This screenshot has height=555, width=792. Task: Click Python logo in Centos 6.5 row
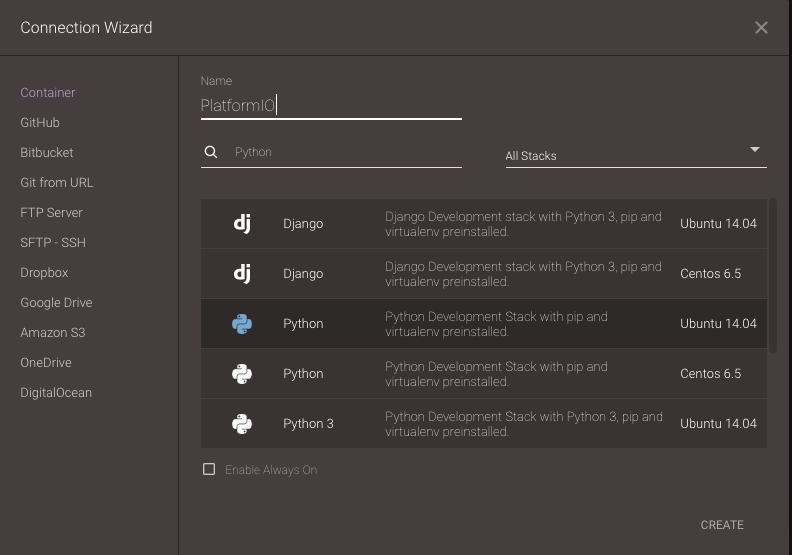[242, 374]
